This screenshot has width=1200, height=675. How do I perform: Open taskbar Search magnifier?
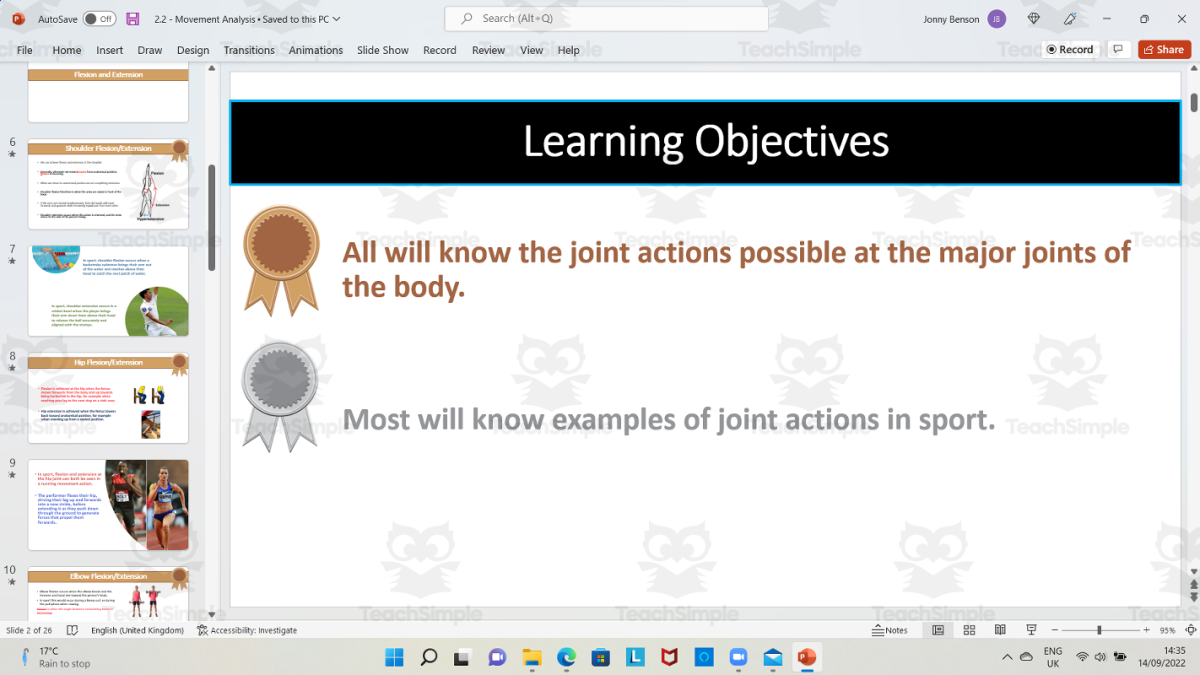tap(429, 657)
